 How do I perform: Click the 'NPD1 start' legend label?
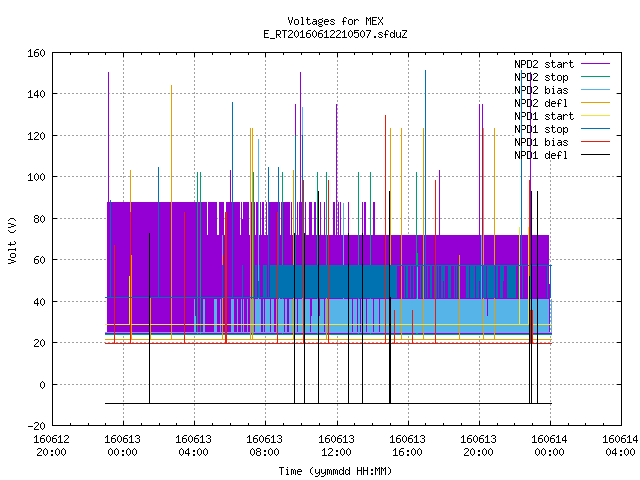[544, 116]
